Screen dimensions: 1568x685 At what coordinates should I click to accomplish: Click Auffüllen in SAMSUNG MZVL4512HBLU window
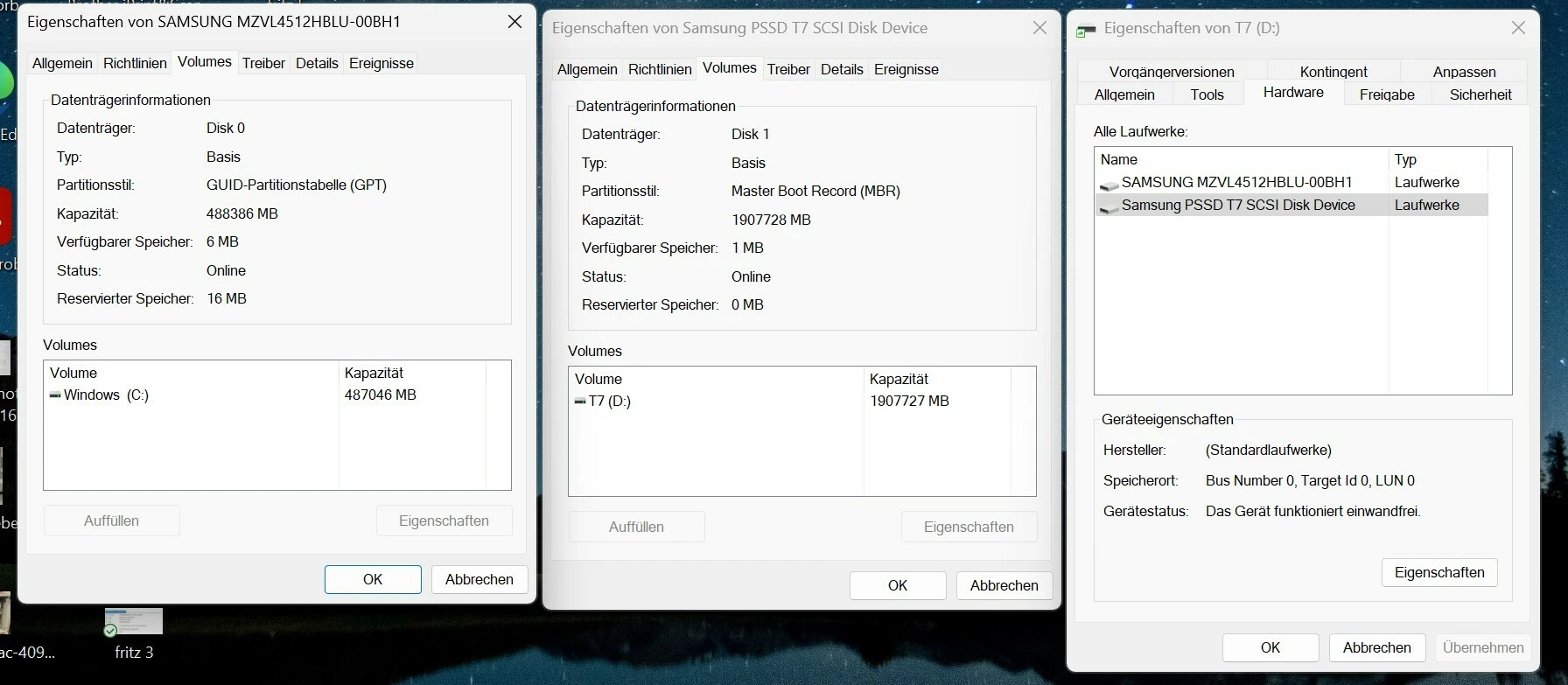pos(111,521)
